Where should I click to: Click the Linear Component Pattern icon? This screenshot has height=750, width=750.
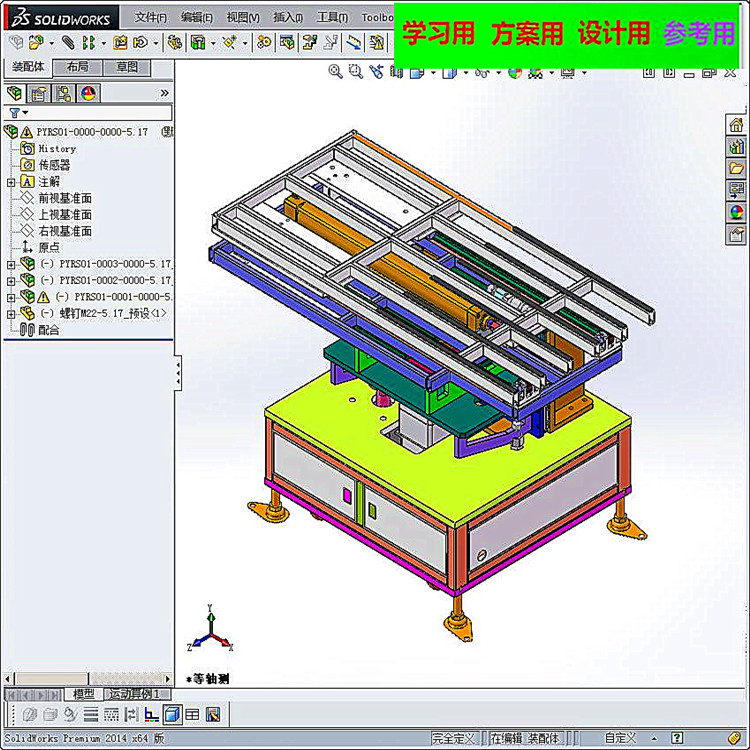pos(88,43)
